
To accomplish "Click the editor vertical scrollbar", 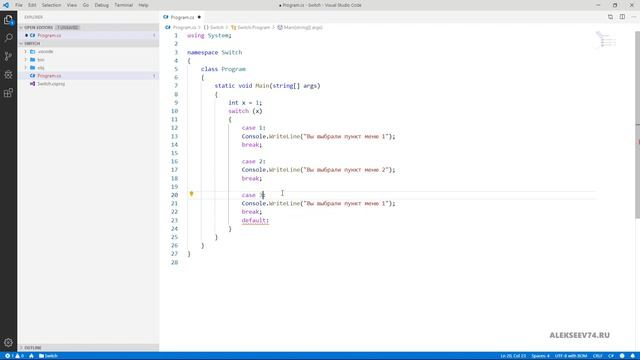I will pos(638,124).
